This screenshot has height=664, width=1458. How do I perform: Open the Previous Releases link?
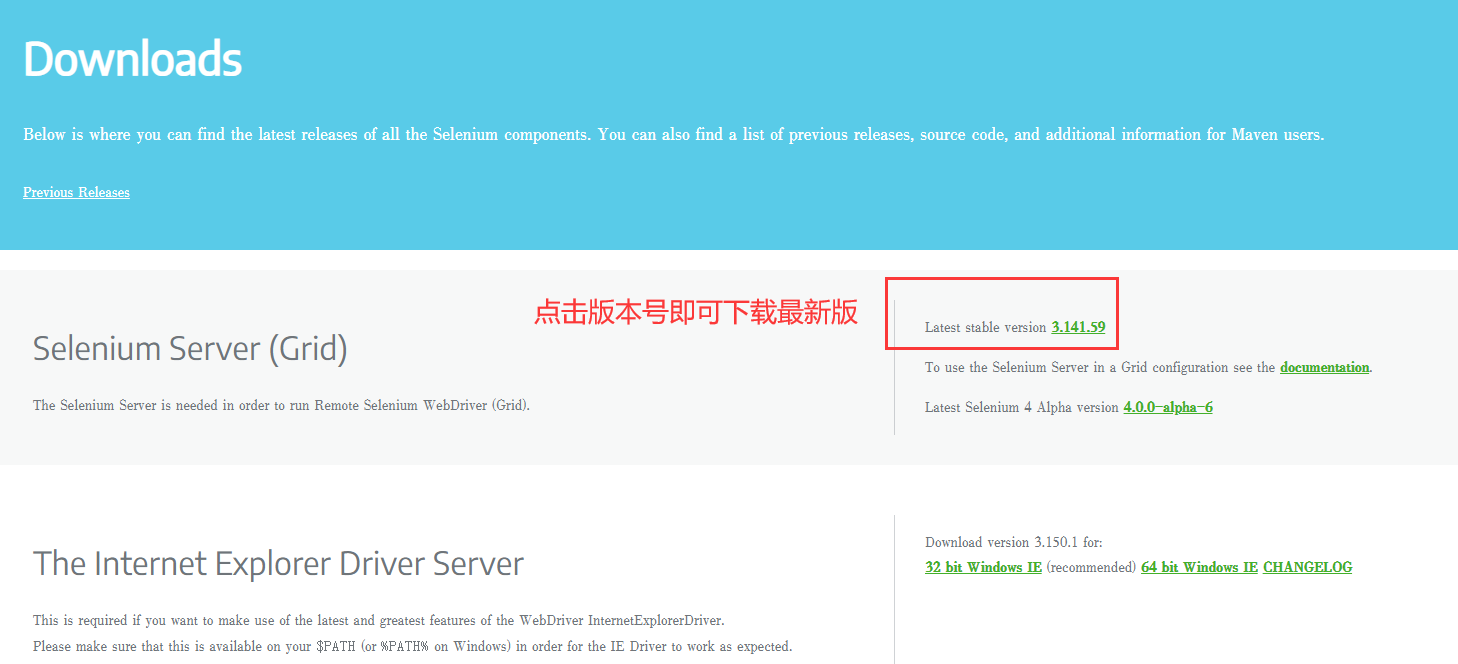76,192
